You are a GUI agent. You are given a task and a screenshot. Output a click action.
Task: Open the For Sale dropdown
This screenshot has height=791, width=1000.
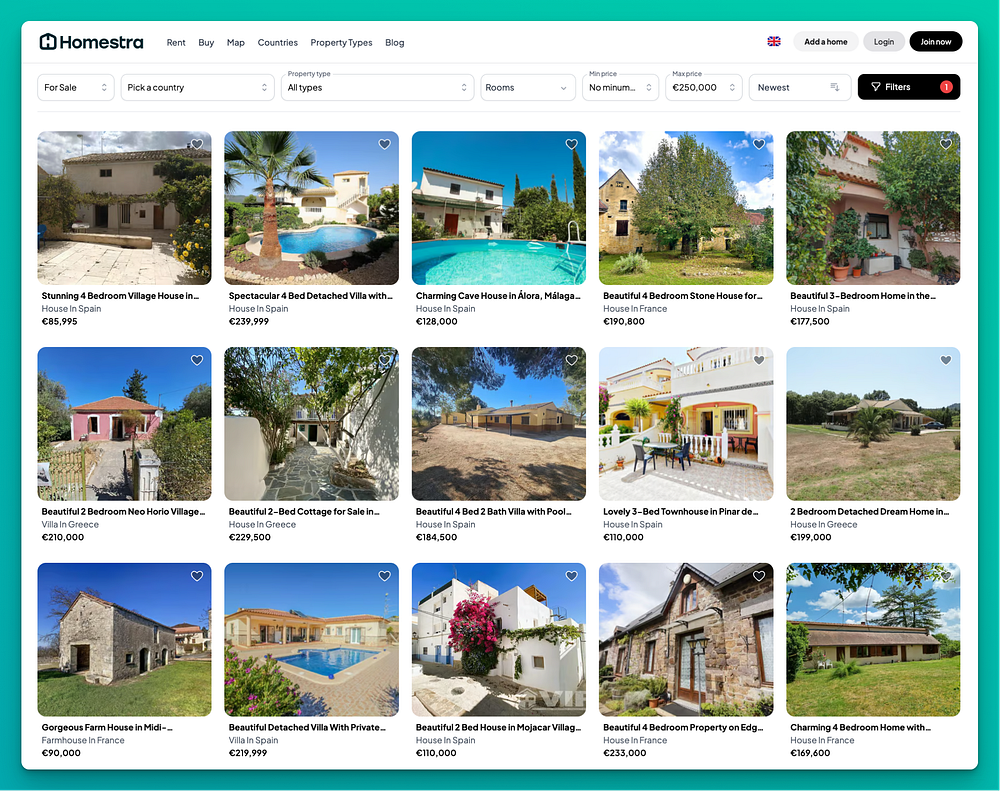coord(76,87)
